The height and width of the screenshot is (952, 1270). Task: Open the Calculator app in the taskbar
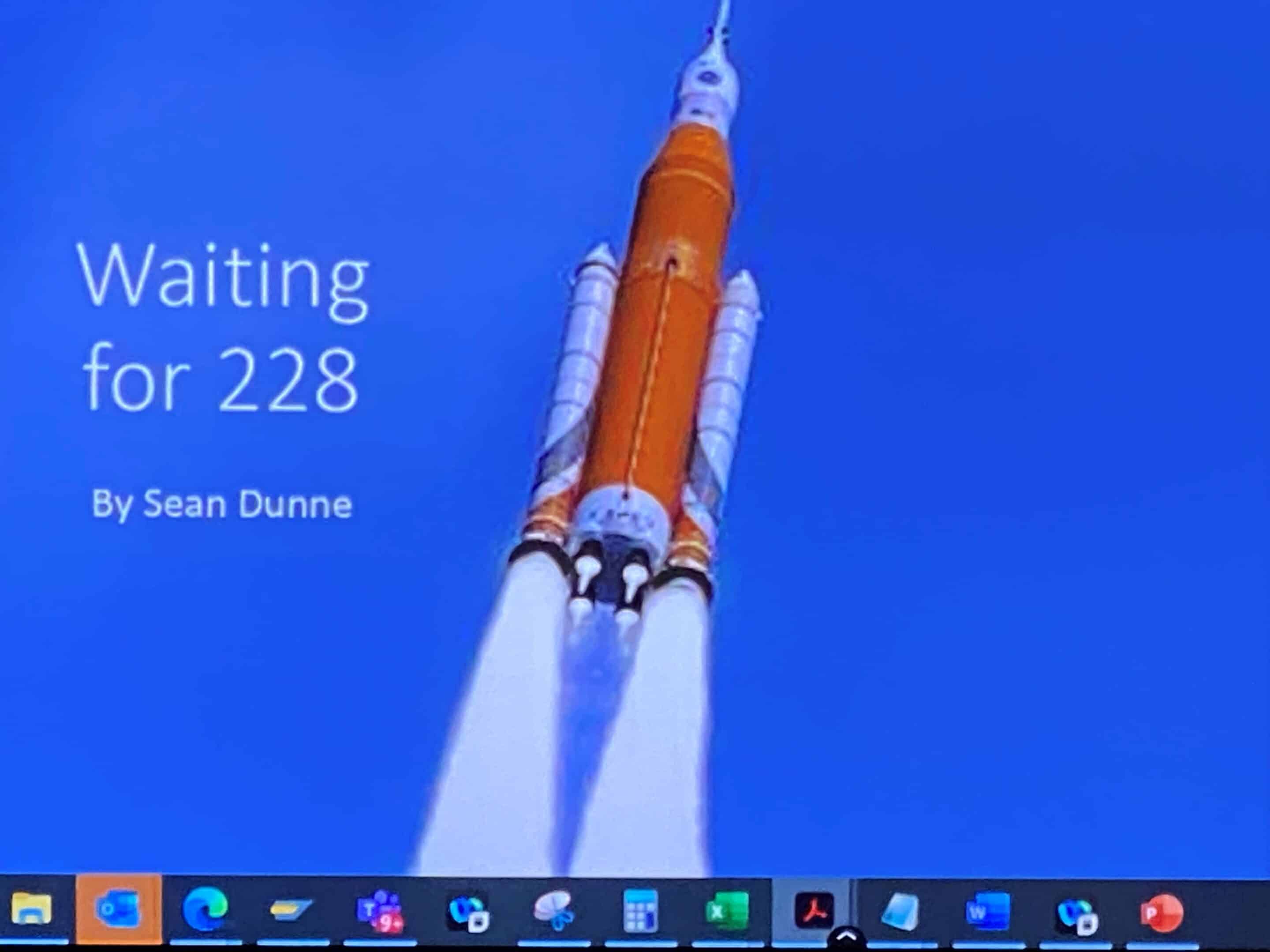click(640, 911)
